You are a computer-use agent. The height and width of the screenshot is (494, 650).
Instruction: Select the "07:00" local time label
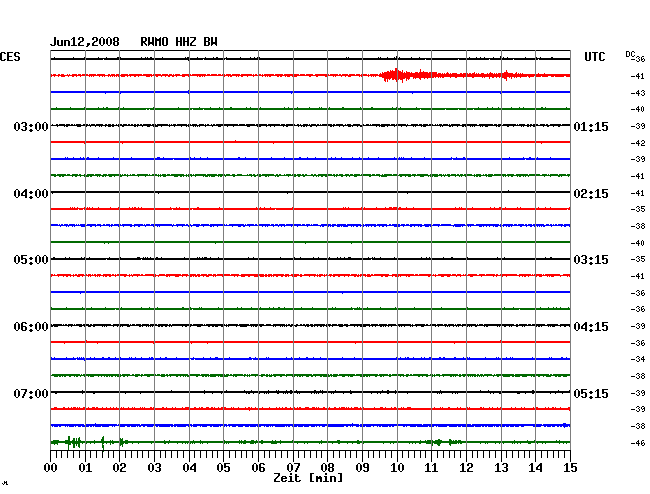tap(31, 393)
